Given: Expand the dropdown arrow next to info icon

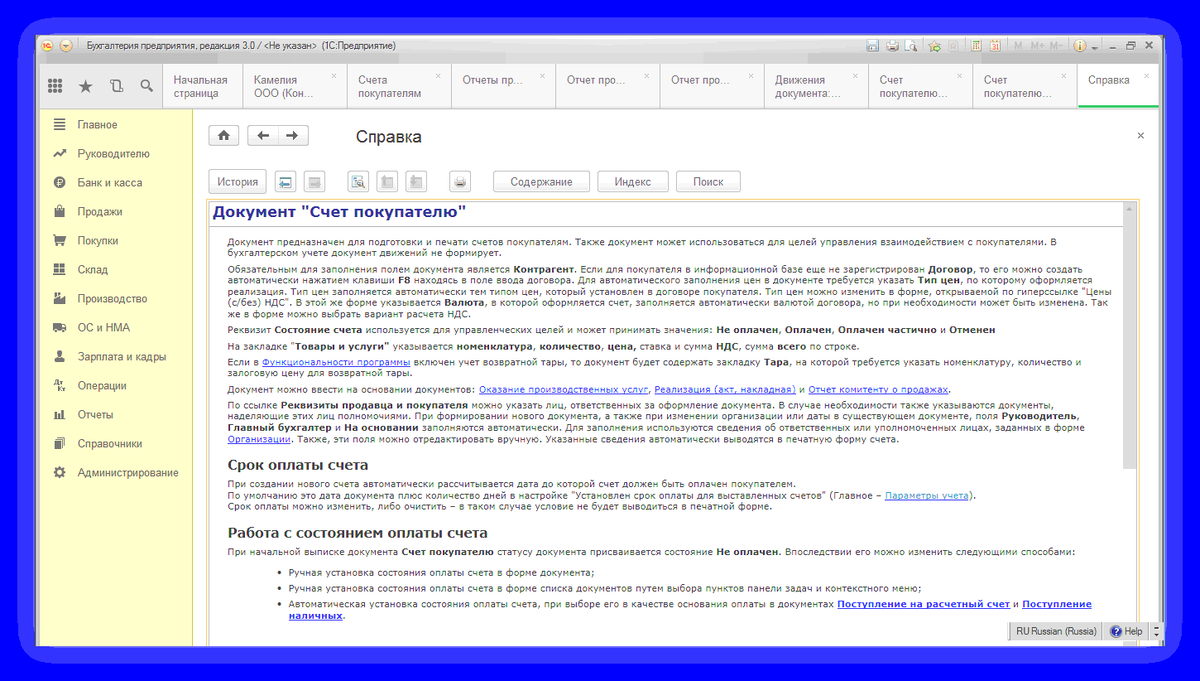Looking at the screenshot, I should (1095, 47).
